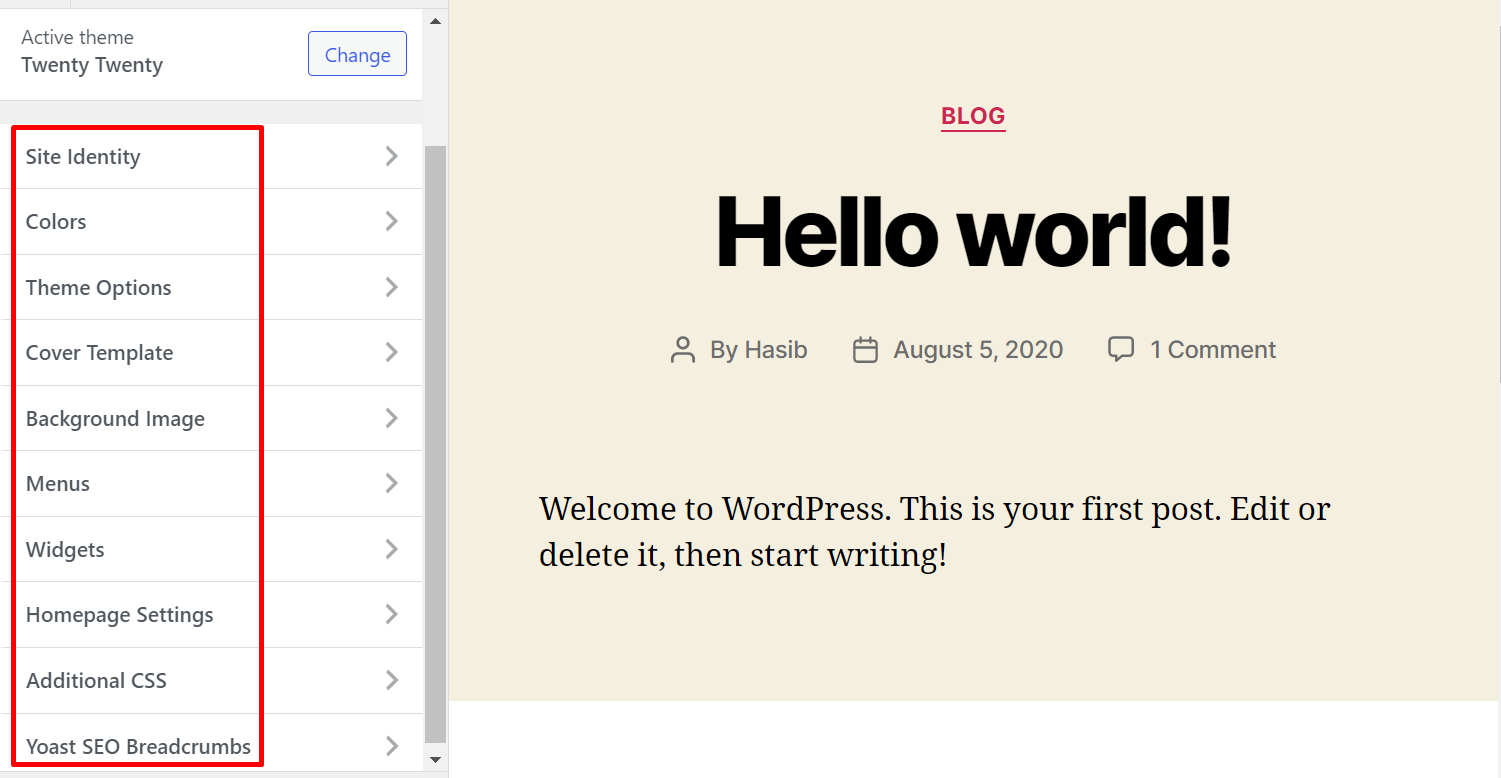Click the Change theme button

click(x=357, y=54)
